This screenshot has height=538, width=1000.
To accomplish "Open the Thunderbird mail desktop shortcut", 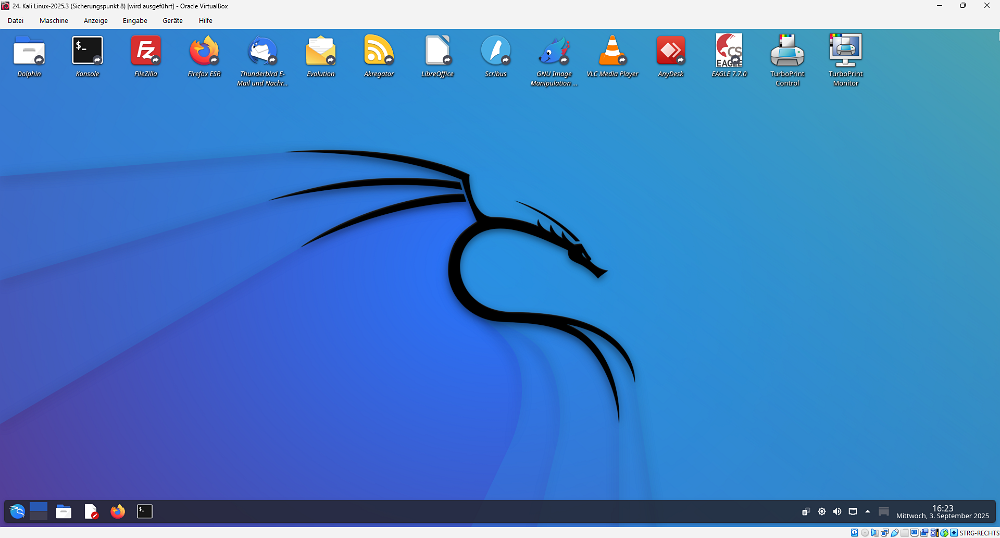I will [x=263, y=50].
